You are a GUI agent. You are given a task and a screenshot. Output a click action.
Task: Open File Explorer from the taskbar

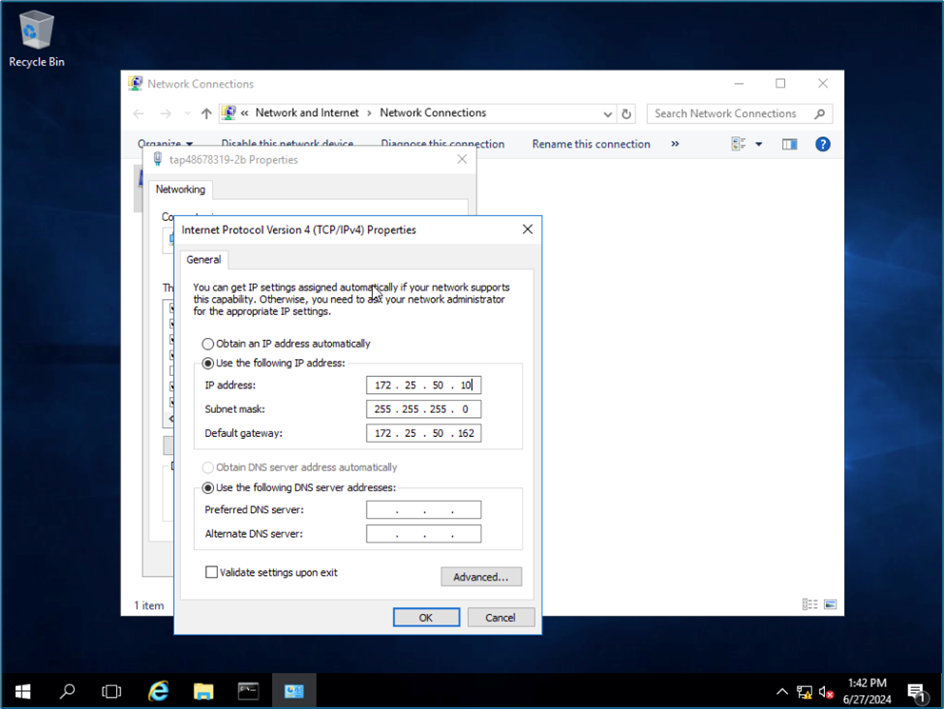click(x=203, y=691)
